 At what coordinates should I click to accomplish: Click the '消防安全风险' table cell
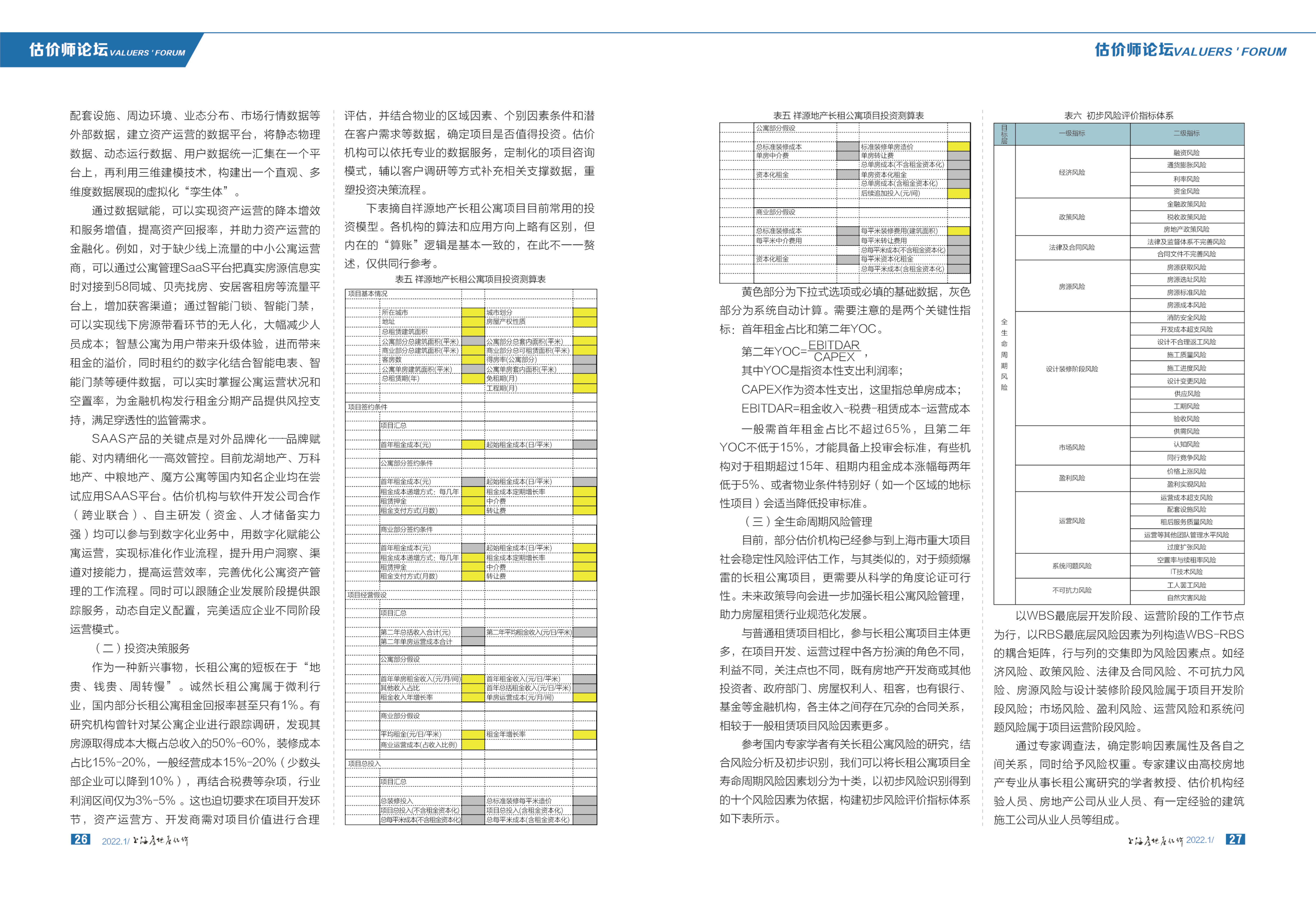[1187, 317]
